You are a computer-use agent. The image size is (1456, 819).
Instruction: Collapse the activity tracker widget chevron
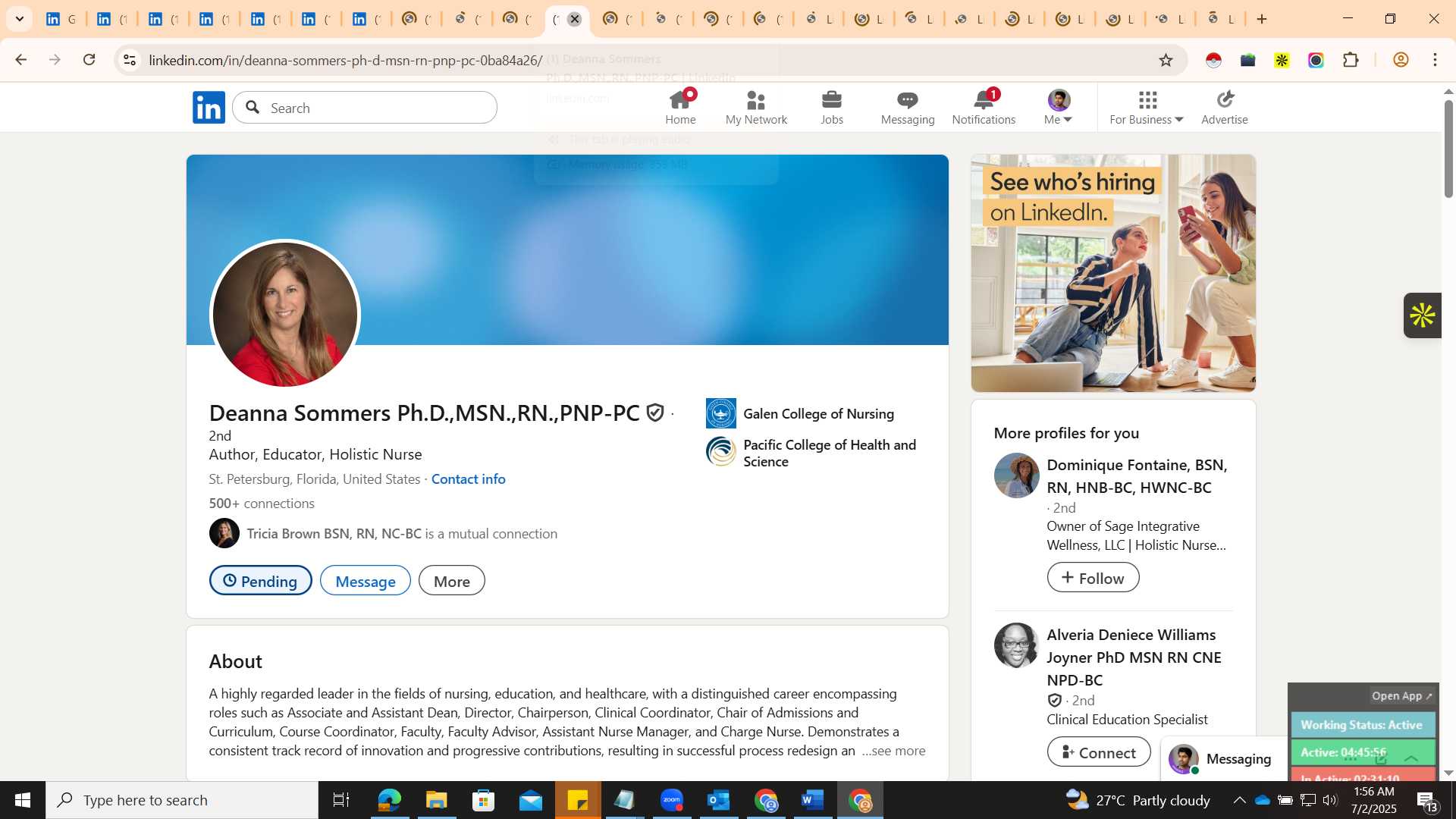point(1411,758)
